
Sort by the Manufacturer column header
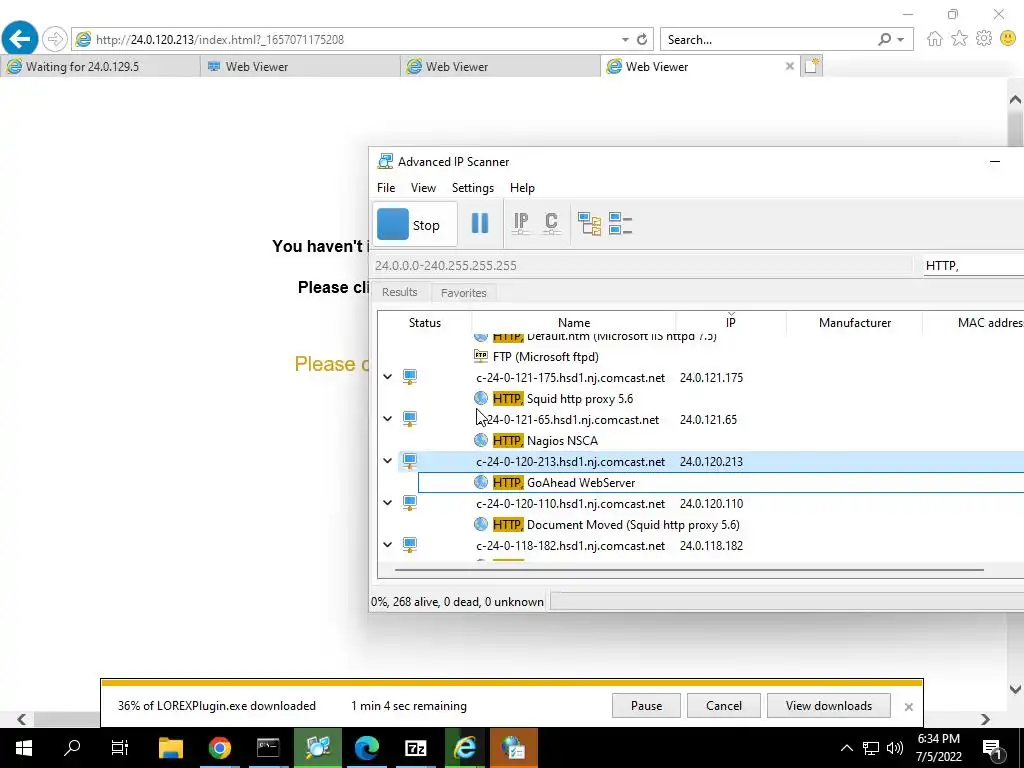tap(854, 323)
